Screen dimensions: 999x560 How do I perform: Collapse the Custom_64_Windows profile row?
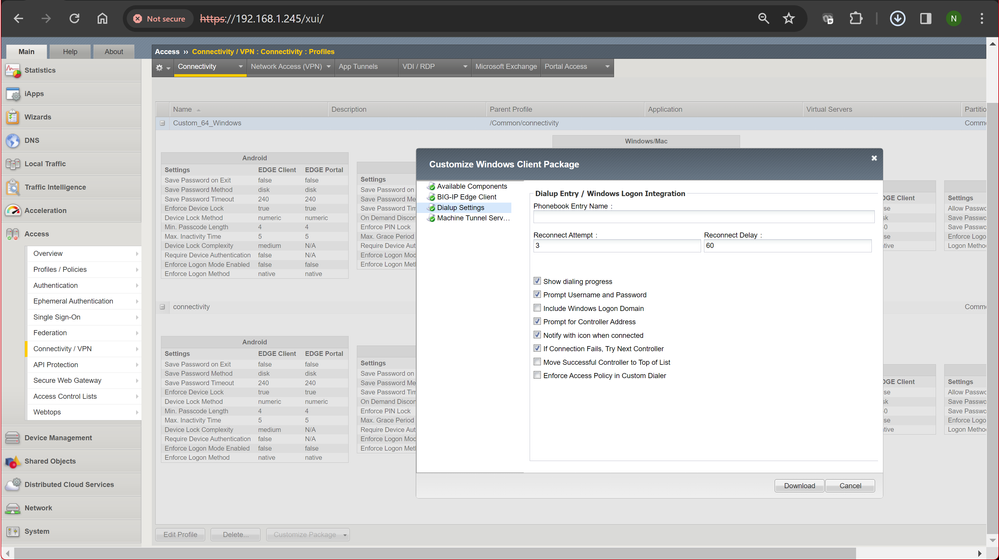point(163,123)
